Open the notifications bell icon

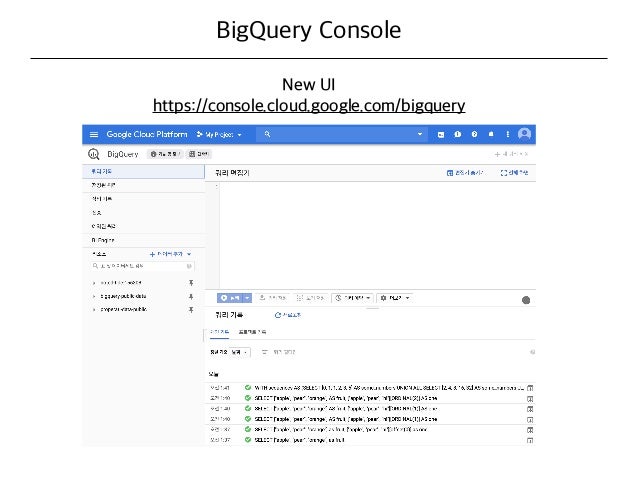tap(491, 134)
